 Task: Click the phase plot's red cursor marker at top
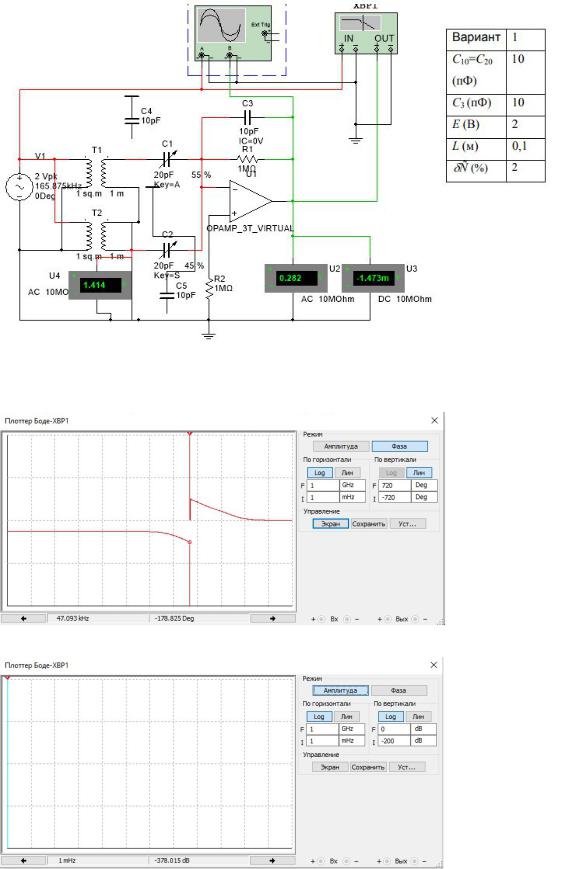(x=190, y=434)
